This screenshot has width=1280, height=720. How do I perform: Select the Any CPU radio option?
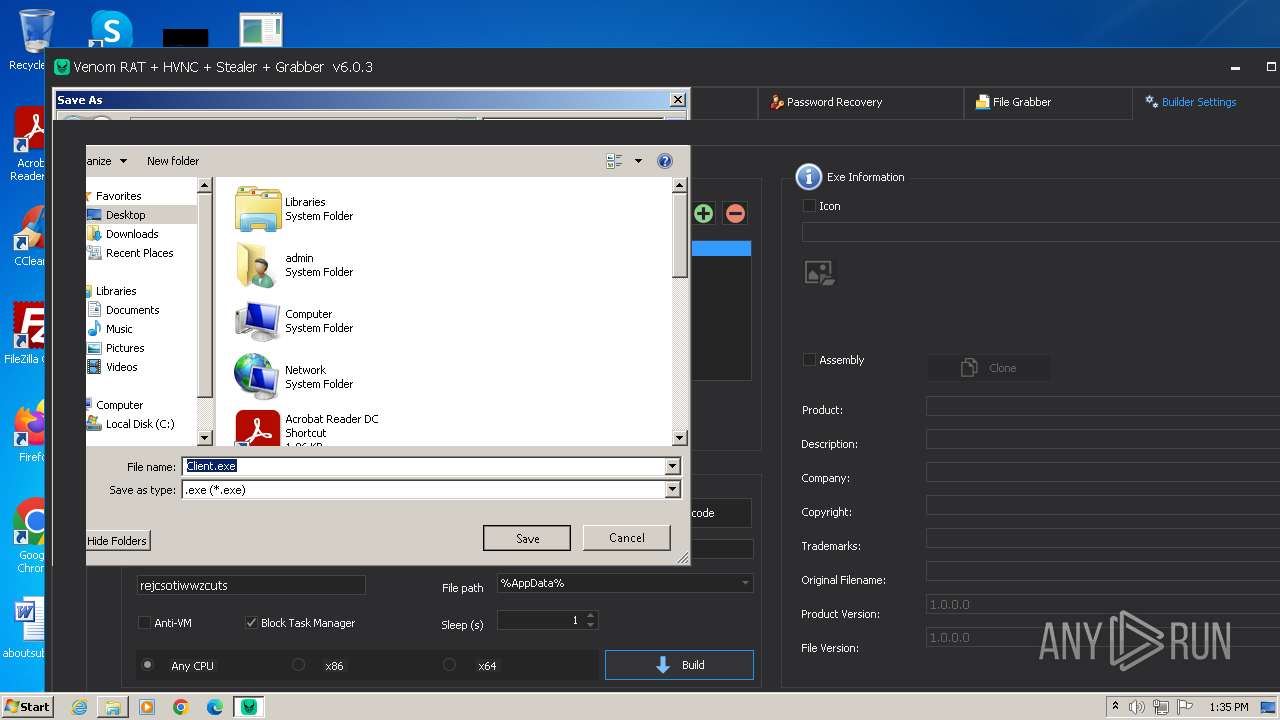148,665
